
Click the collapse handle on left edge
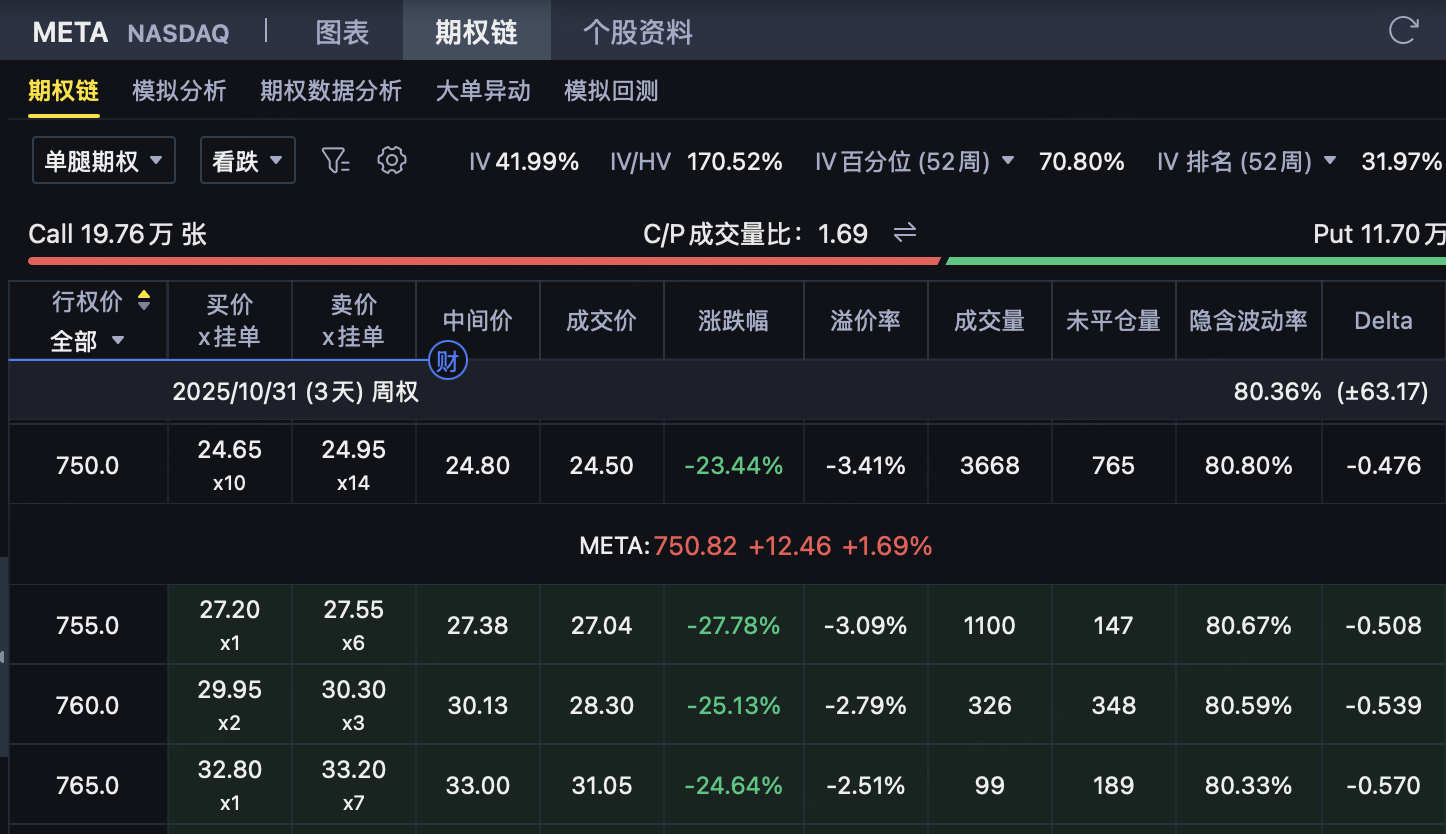tap(3, 657)
